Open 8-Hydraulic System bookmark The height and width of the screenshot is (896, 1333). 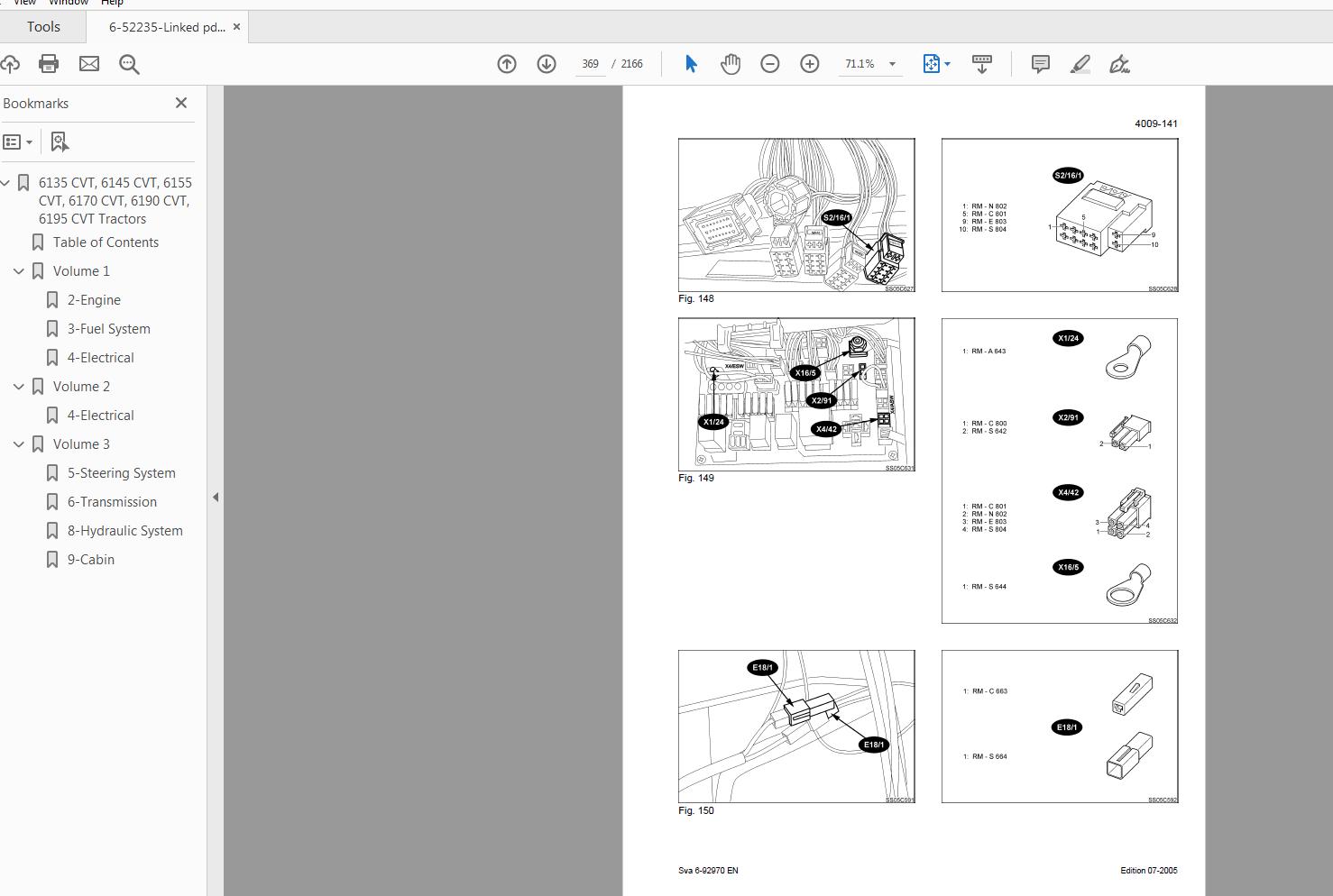pyautogui.click(x=125, y=531)
